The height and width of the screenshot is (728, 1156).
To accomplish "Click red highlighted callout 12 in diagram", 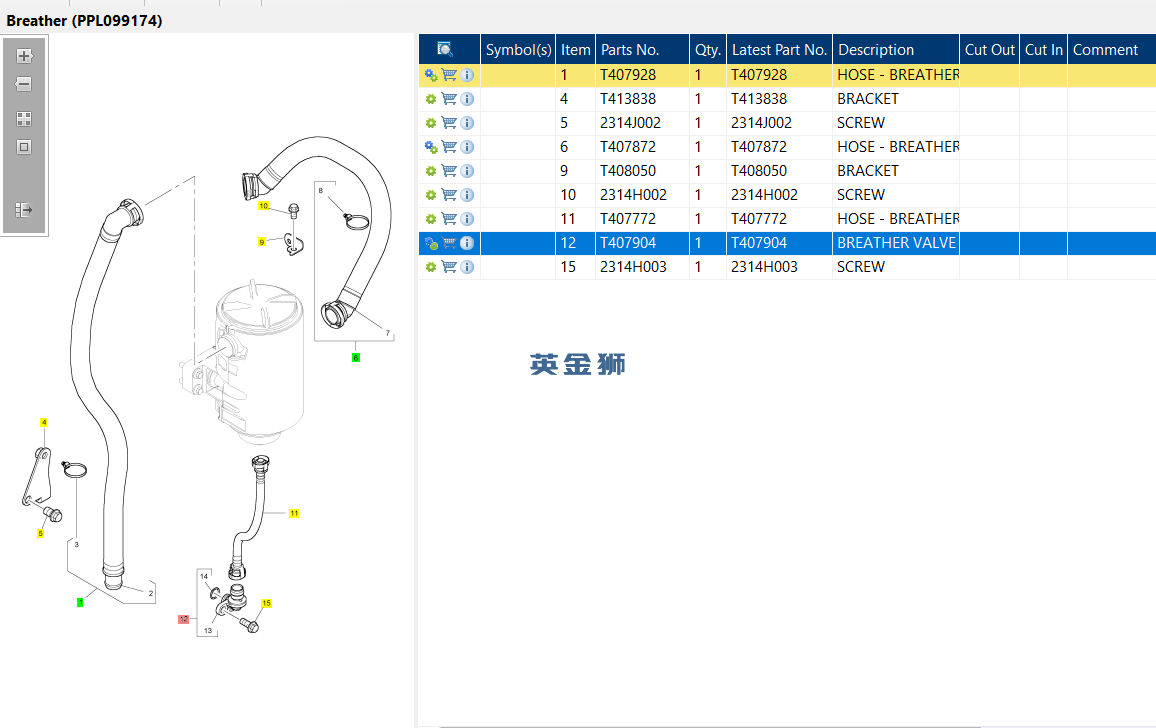I will coord(184,620).
